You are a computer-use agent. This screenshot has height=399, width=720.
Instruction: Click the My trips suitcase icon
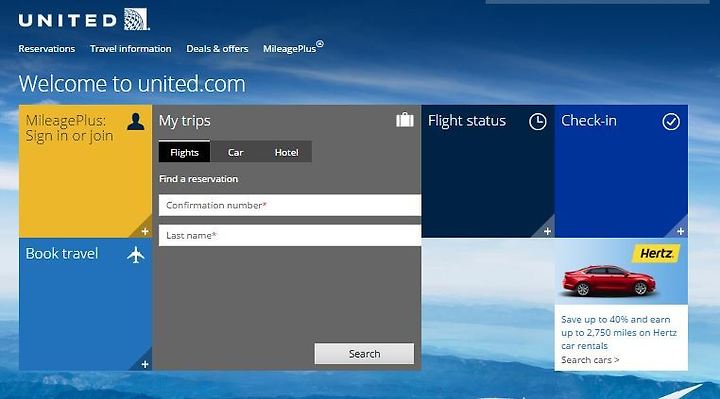pyautogui.click(x=405, y=119)
